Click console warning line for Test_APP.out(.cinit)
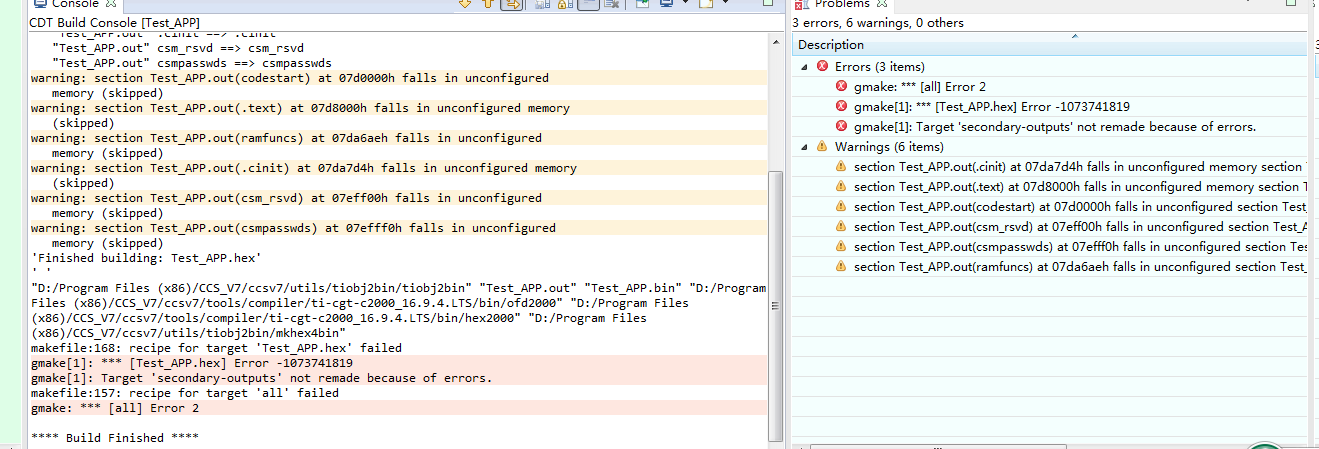 (x=304, y=168)
